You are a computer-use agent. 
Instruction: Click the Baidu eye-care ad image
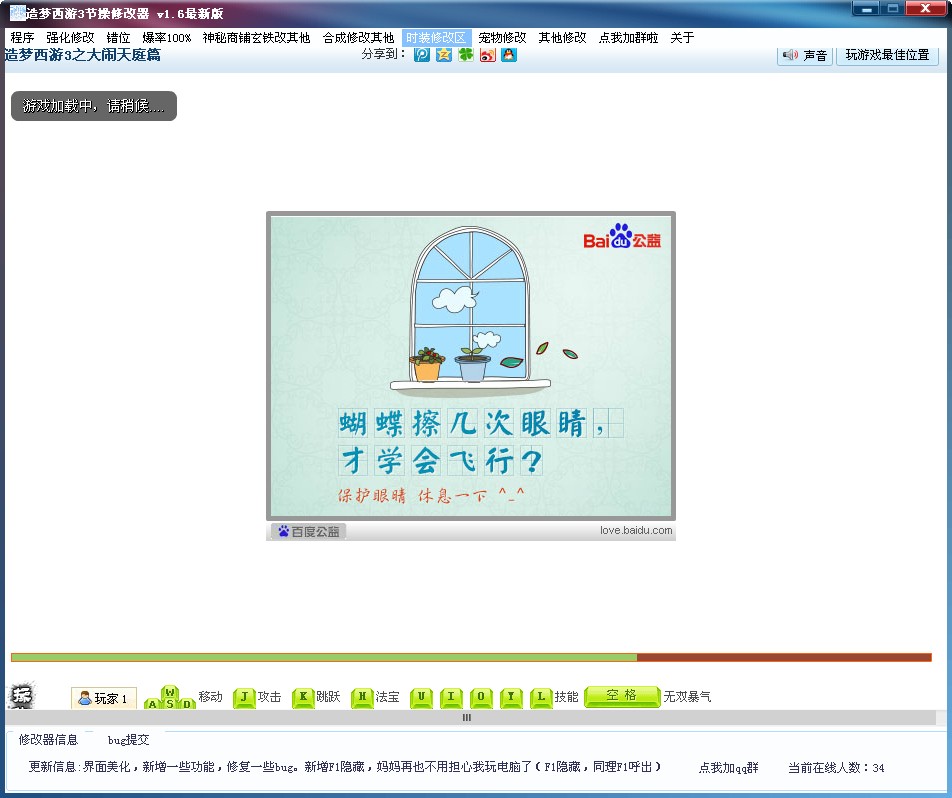[x=471, y=366]
